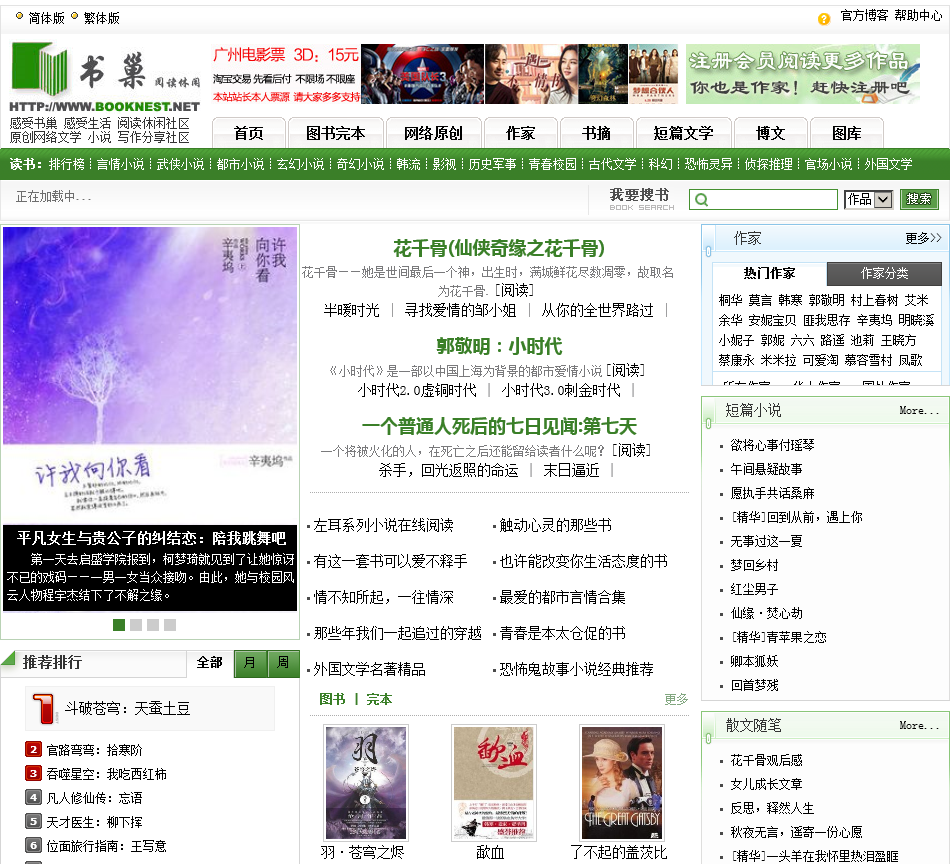Open 武侠小说 category link
The width and height of the screenshot is (950, 864).
(x=181, y=164)
